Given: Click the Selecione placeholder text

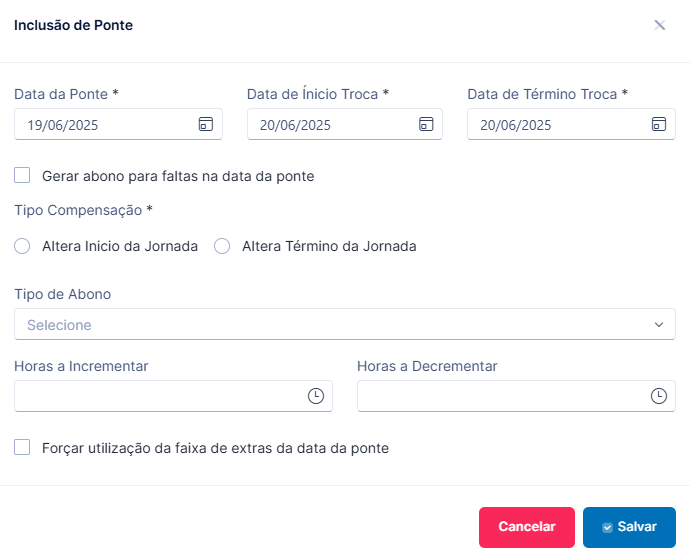Looking at the screenshot, I should pos(59,325).
